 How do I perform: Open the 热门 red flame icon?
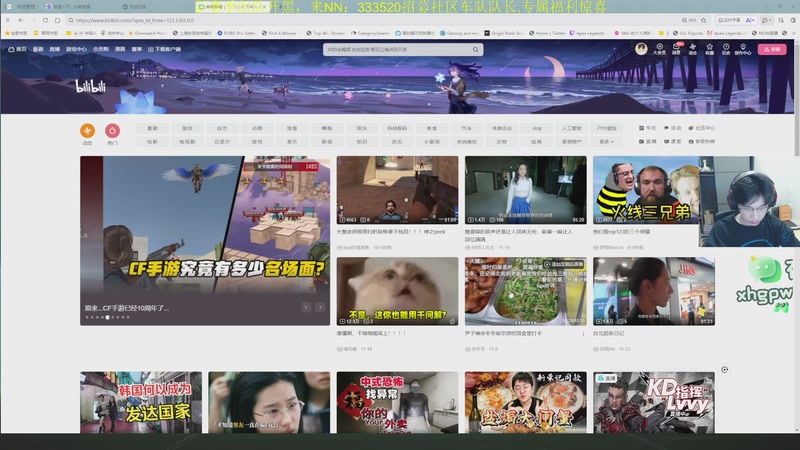click(x=112, y=131)
